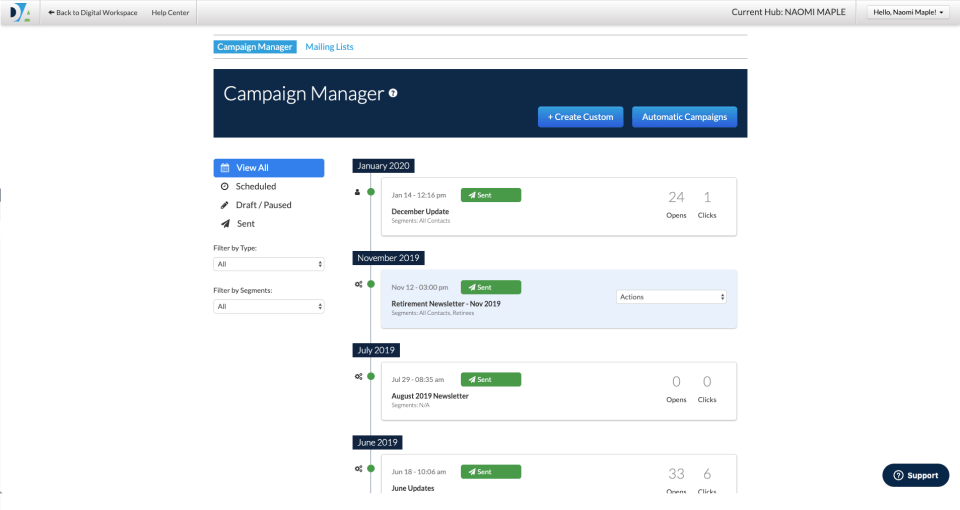The image size is (960, 510).
Task: Click the pencil icon beside Draft / Paused
Action: 225,205
